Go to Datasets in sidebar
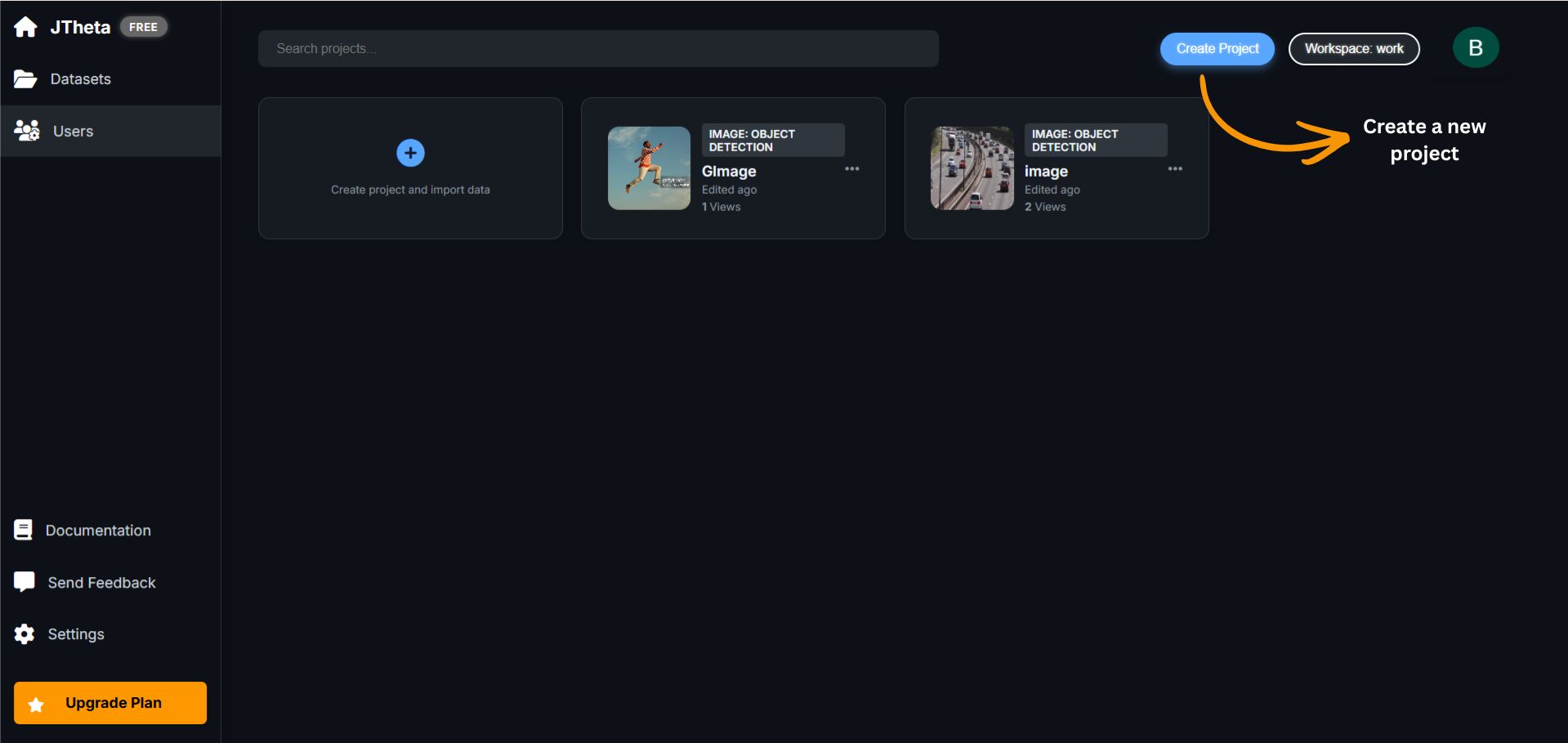This screenshot has height=743, width=1568. point(80,79)
